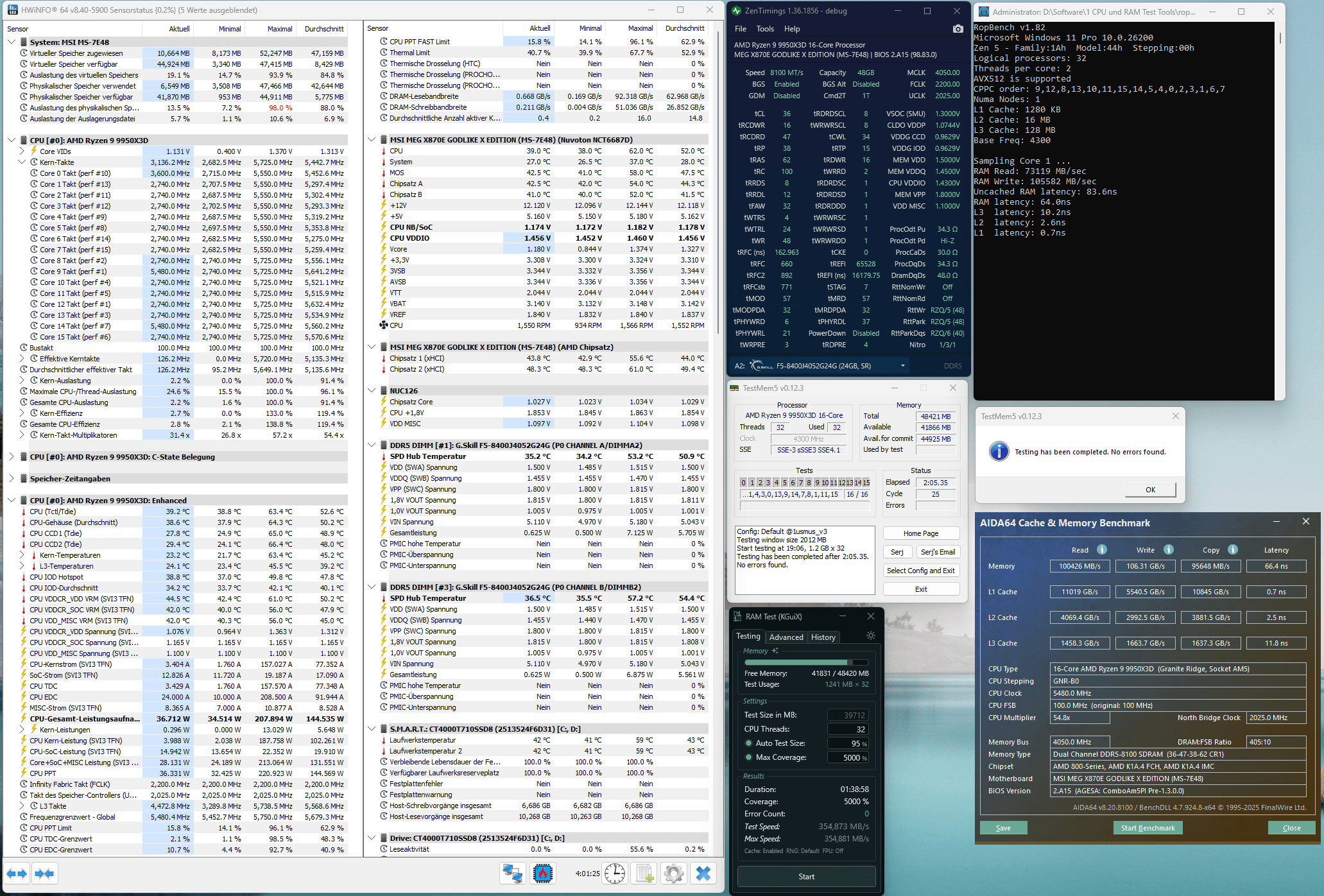
Task: Click the RAM Test memory usage bar
Action: (807, 662)
